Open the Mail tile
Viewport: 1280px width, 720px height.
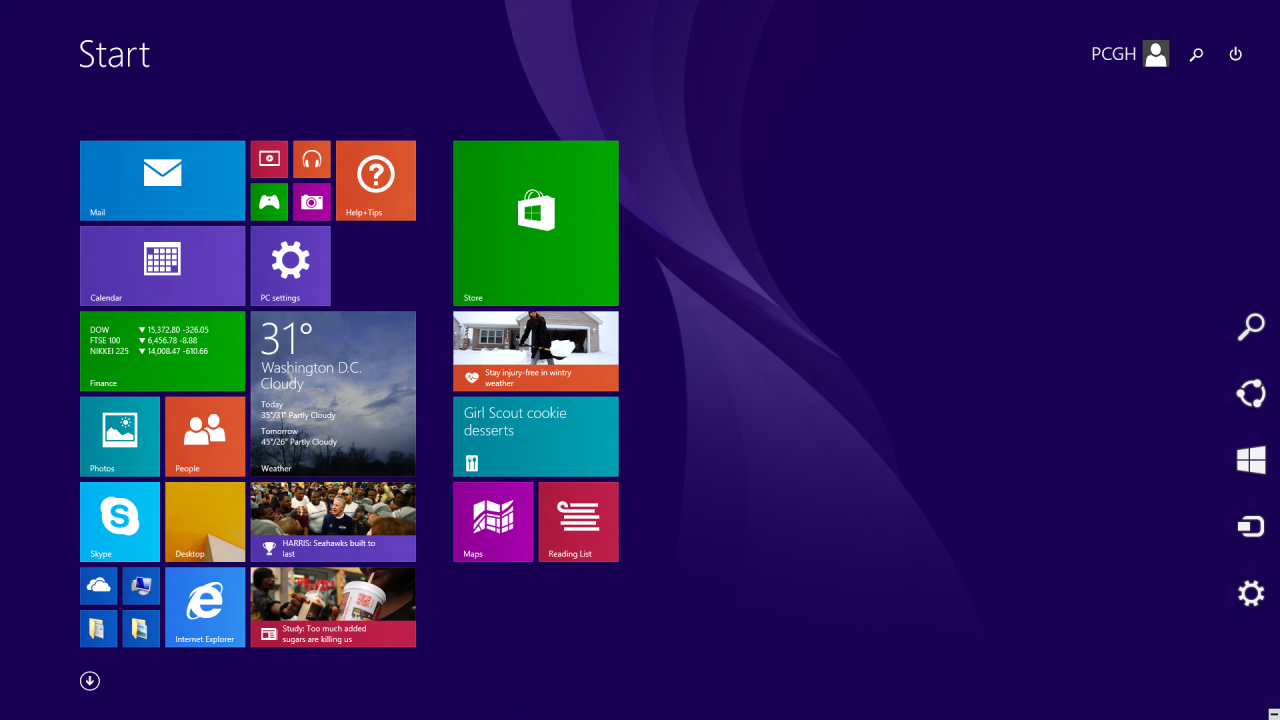coord(162,181)
